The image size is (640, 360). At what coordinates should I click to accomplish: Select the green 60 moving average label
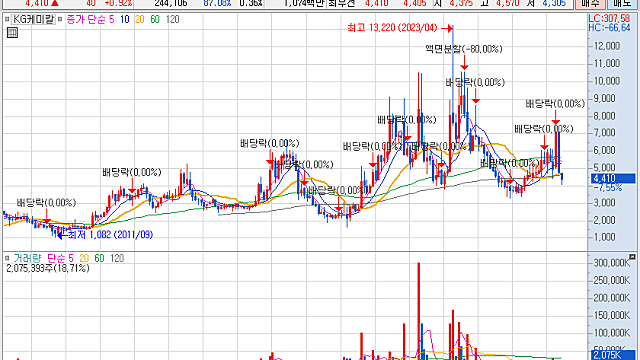155,19
